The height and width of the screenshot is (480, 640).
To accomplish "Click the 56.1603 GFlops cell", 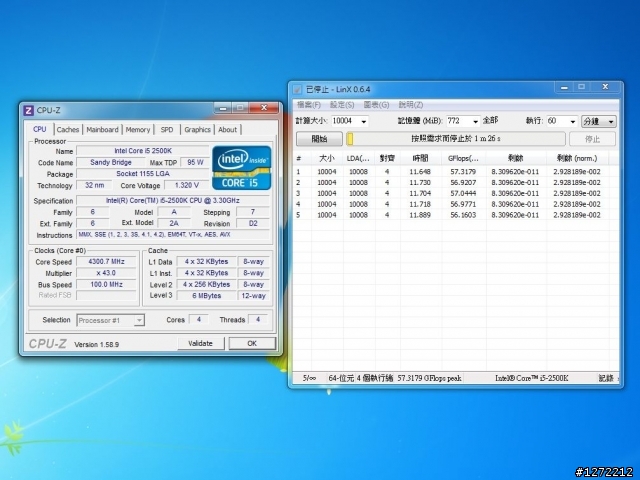I will click(463, 215).
